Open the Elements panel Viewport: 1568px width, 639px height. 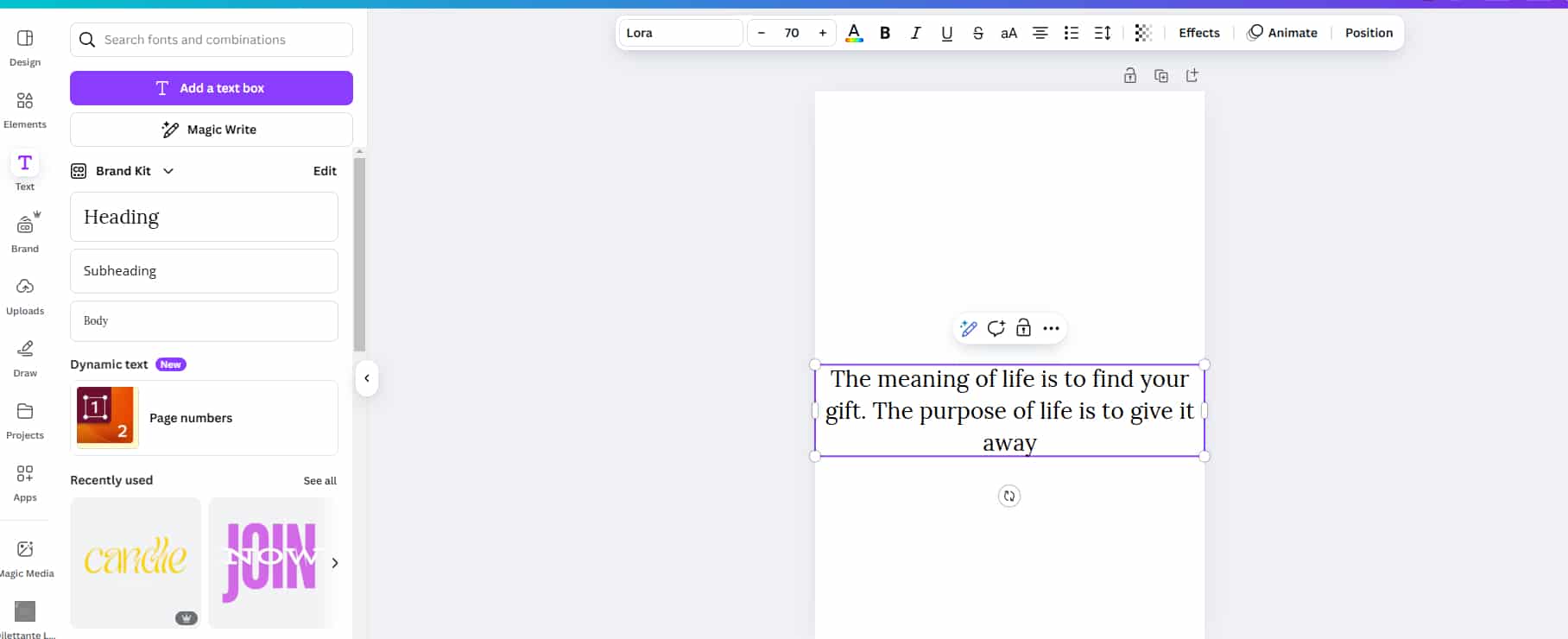(x=25, y=110)
